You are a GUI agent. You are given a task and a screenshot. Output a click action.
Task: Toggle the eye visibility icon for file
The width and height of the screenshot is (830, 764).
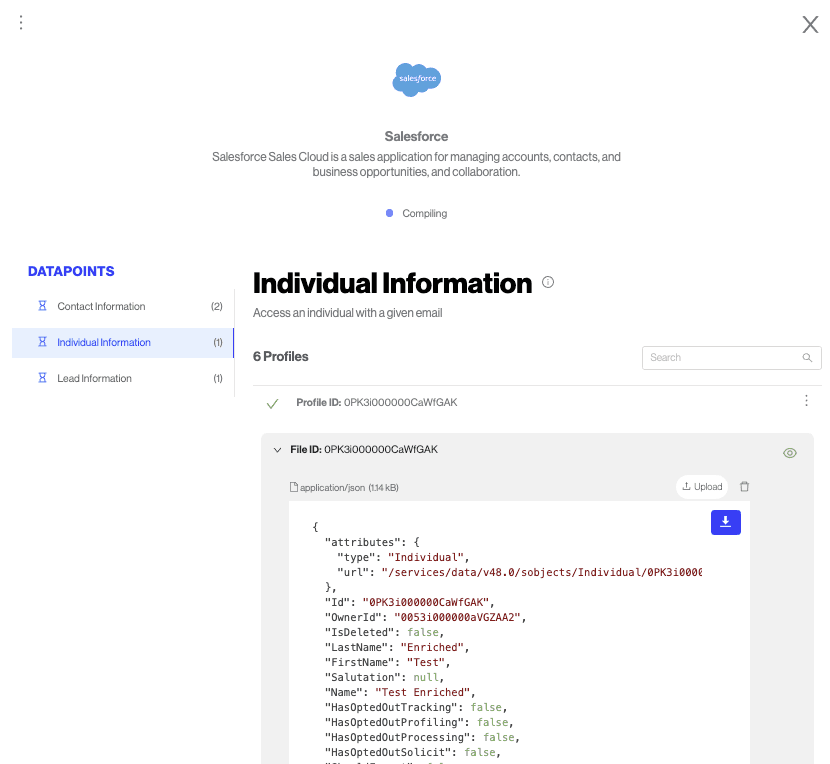tap(789, 453)
